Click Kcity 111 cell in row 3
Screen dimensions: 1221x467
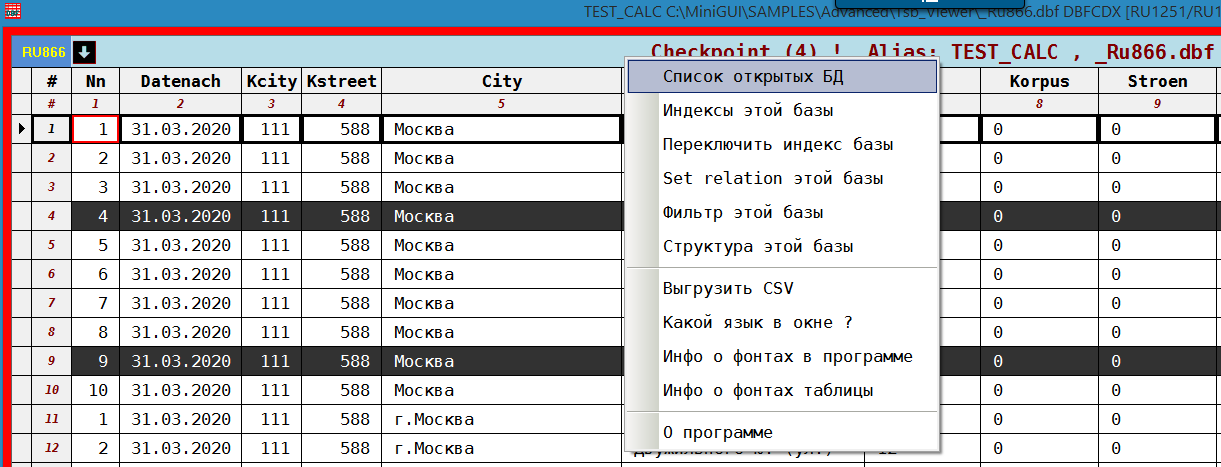pos(272,186)
